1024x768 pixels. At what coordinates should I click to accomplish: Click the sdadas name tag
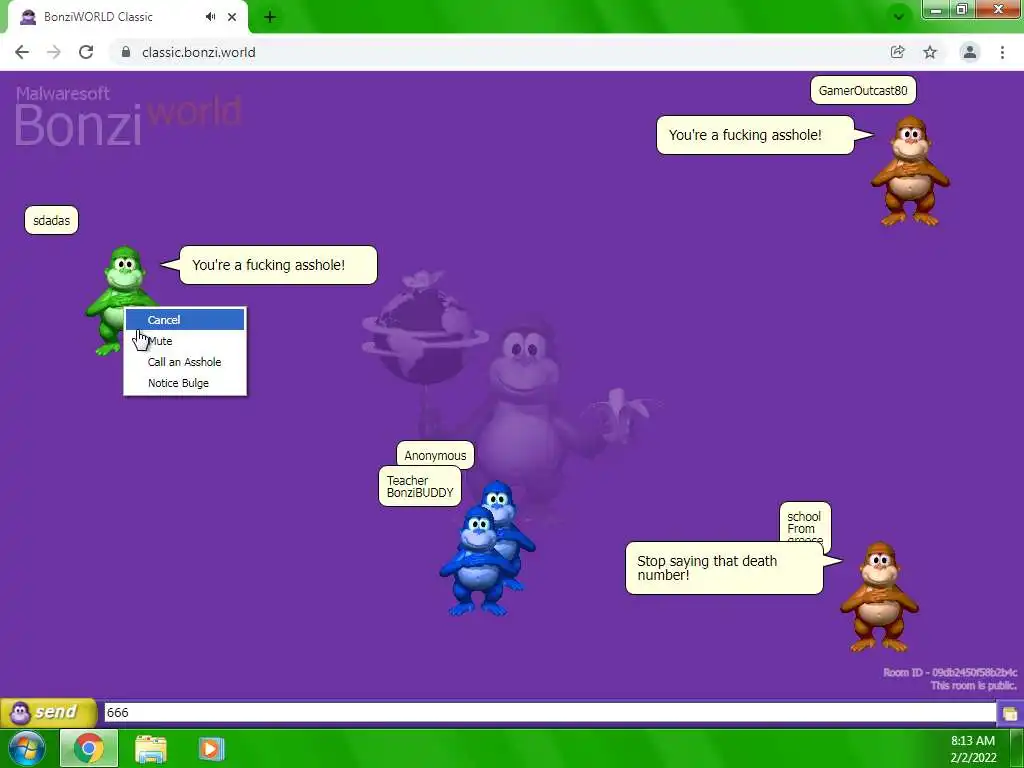(52, 220)
